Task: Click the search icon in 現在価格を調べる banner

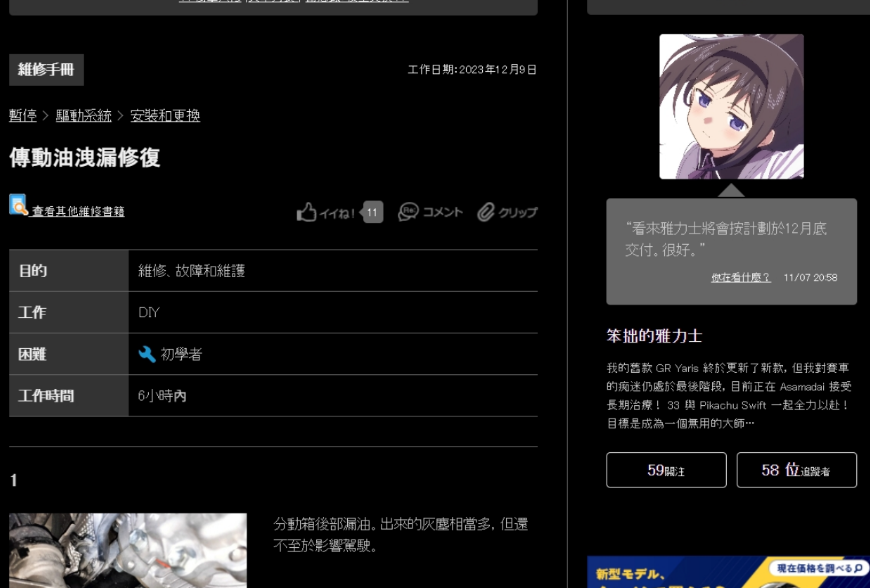Action: point(857,568)
